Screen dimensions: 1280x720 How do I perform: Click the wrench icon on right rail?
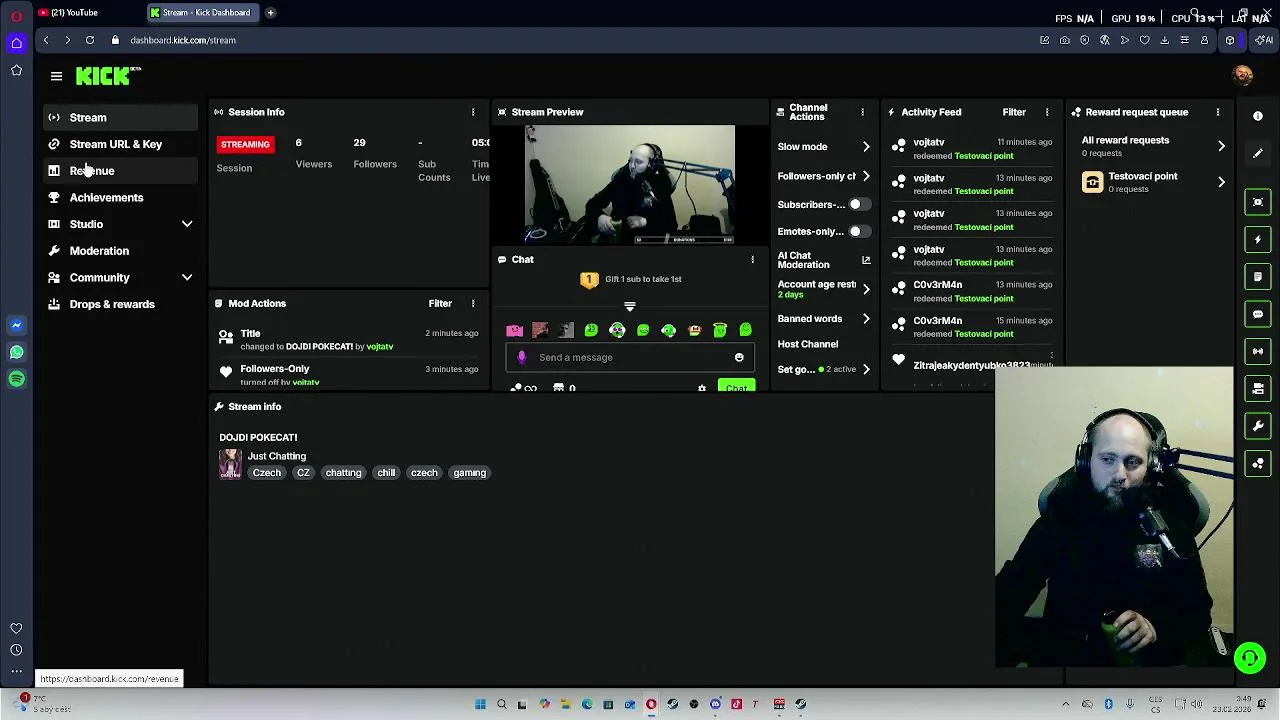(1258, 426)
